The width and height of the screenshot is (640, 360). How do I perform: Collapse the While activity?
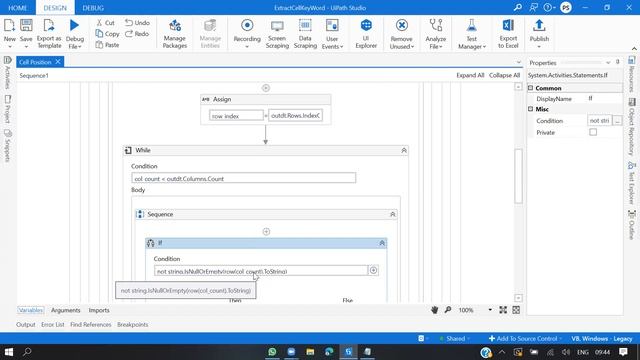(x=404, y=151)
